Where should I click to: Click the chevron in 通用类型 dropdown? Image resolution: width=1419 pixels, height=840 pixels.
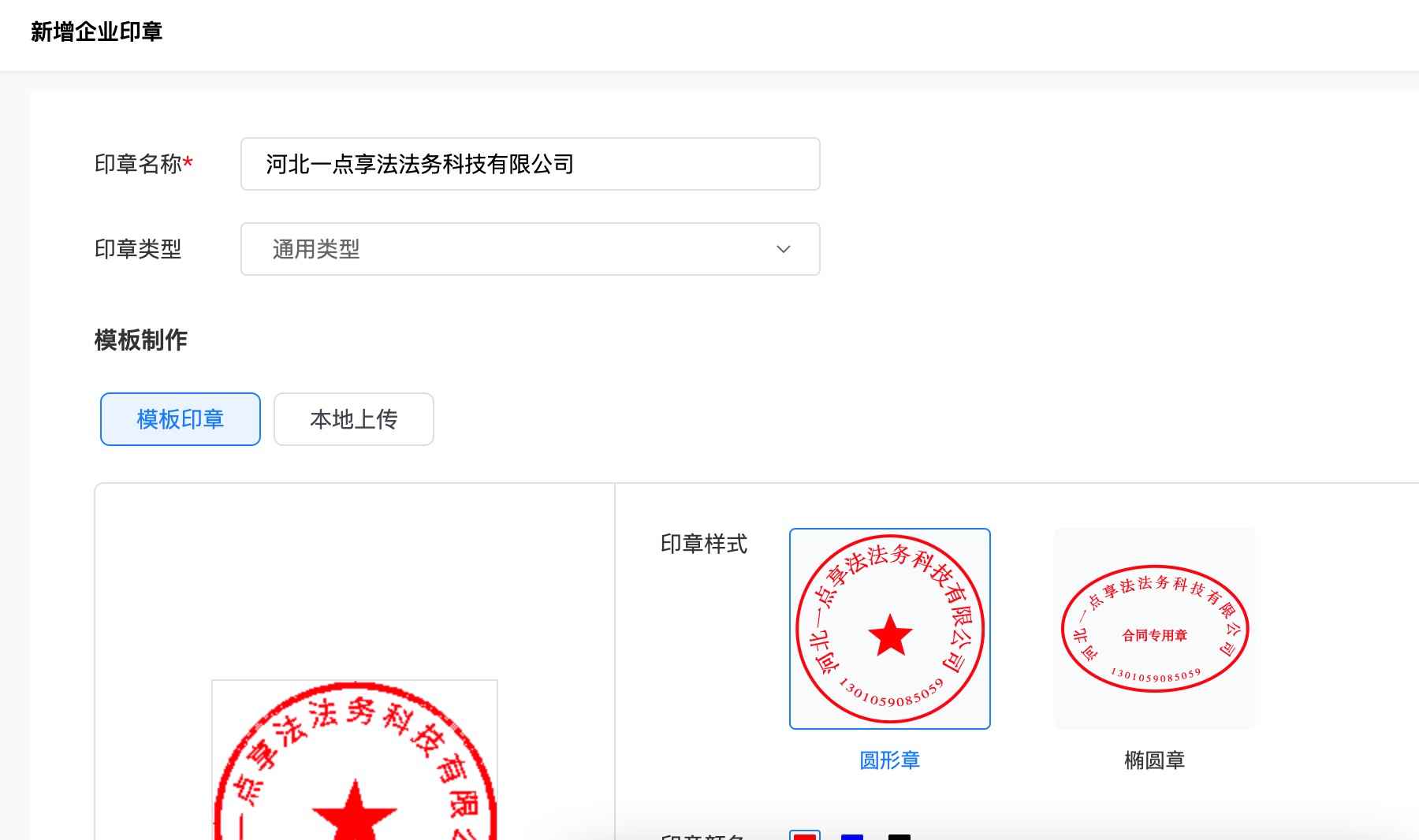(x=783, y=249)
